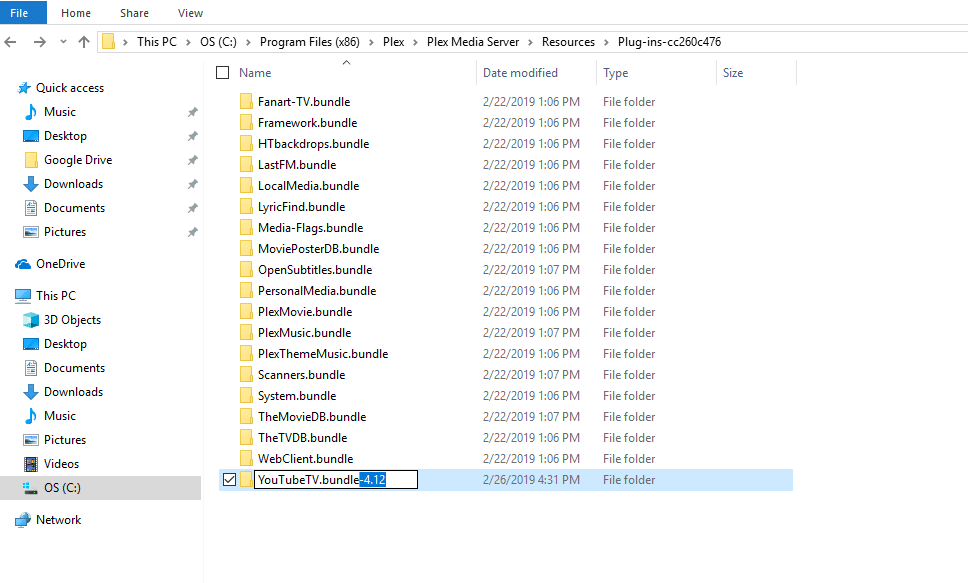Select the Fanart-TV.bundle folder icon
Viewport: 968px width, 583px height.
pos(246,101)
